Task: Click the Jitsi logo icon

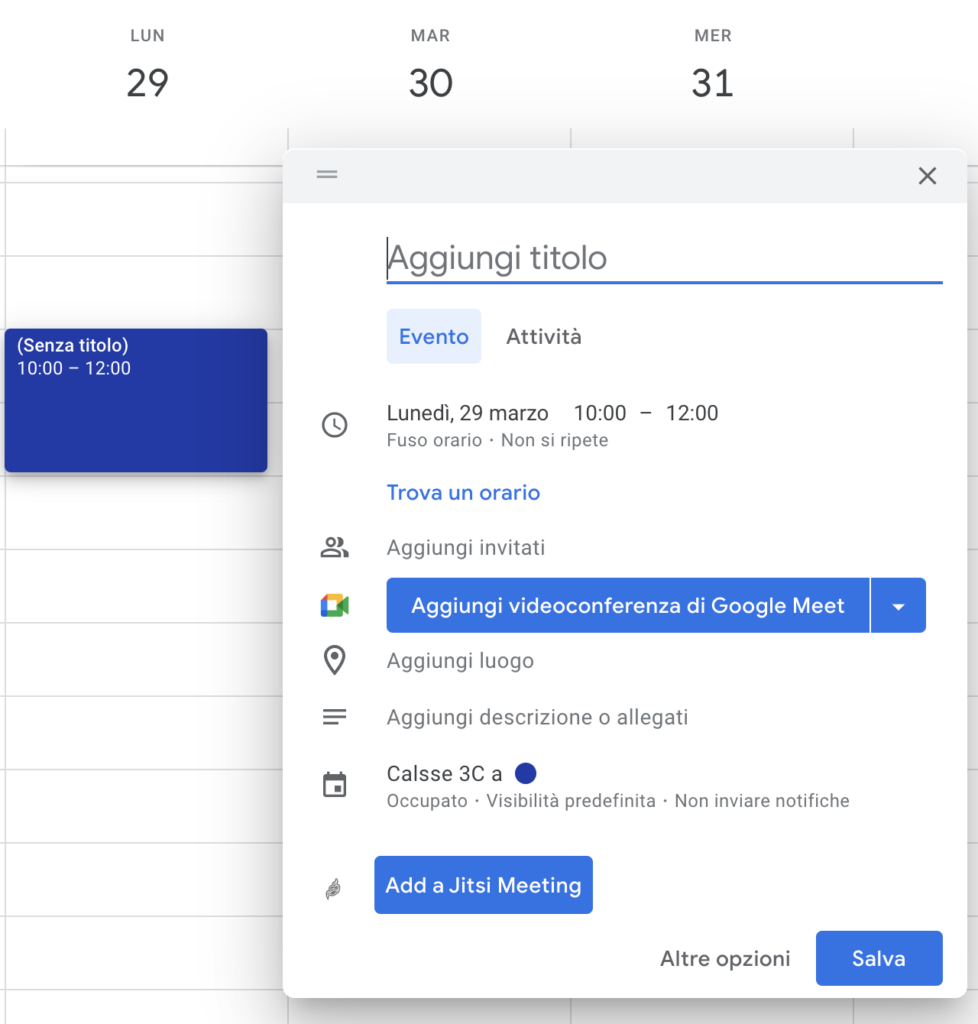Action: pyautogui.click(x=334, y=888)
